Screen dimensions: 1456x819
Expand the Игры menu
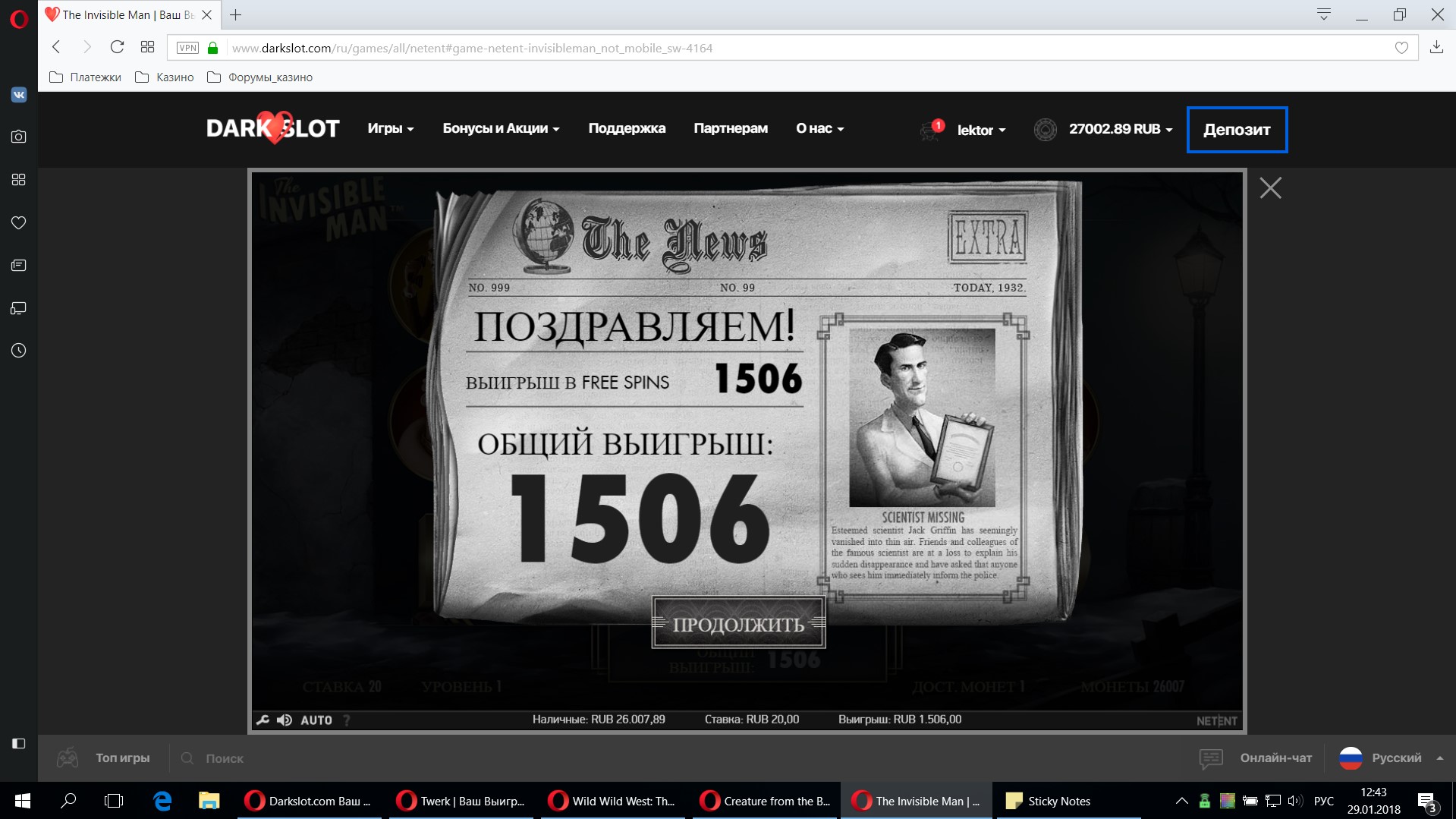coord(391,128)
